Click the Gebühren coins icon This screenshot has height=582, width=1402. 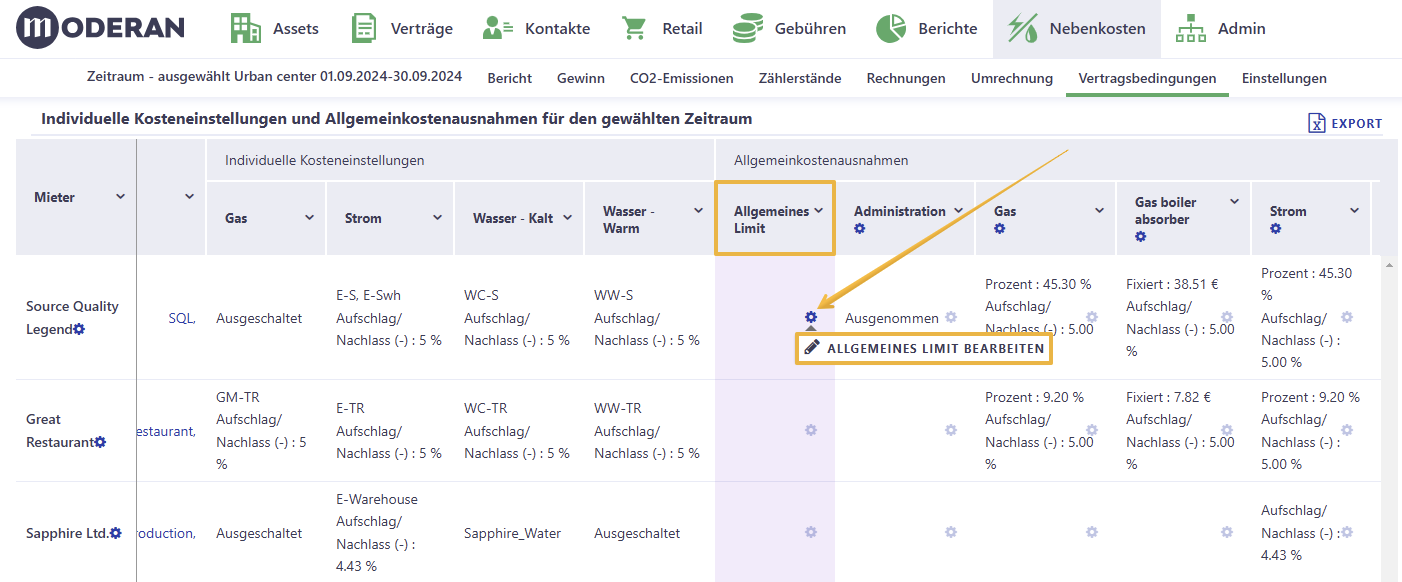click(747, 28)
